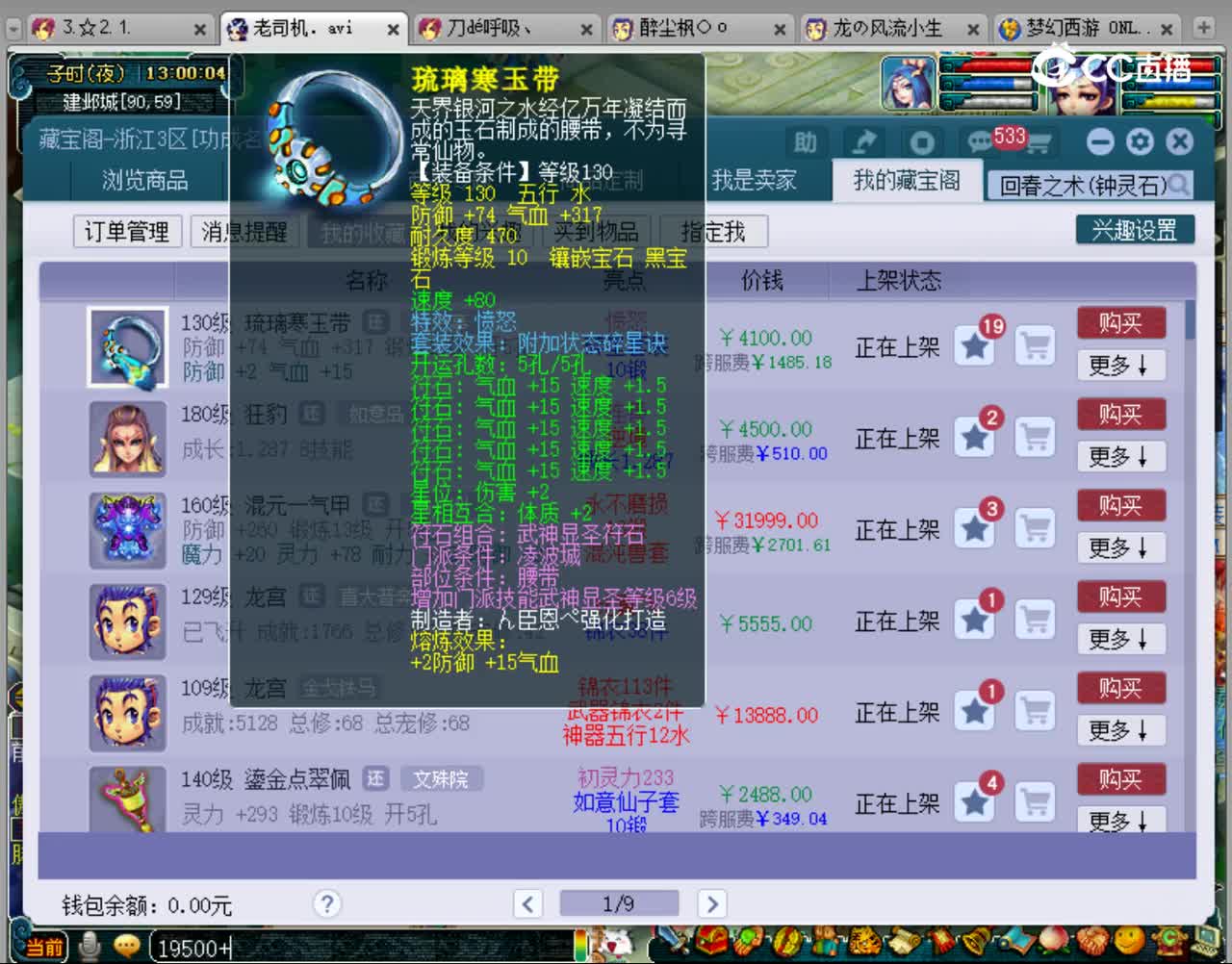Click the bell toolbar icon
This screenshot has width=1232, height=964.
(976, 940)
